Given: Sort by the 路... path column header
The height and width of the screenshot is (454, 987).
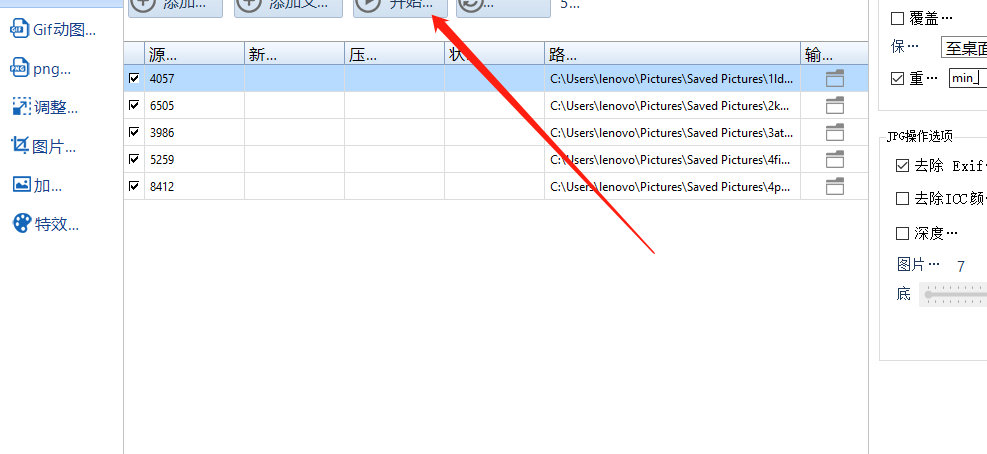Looking at the screenshot, I should pyautogui.click(x=673, y=55).
